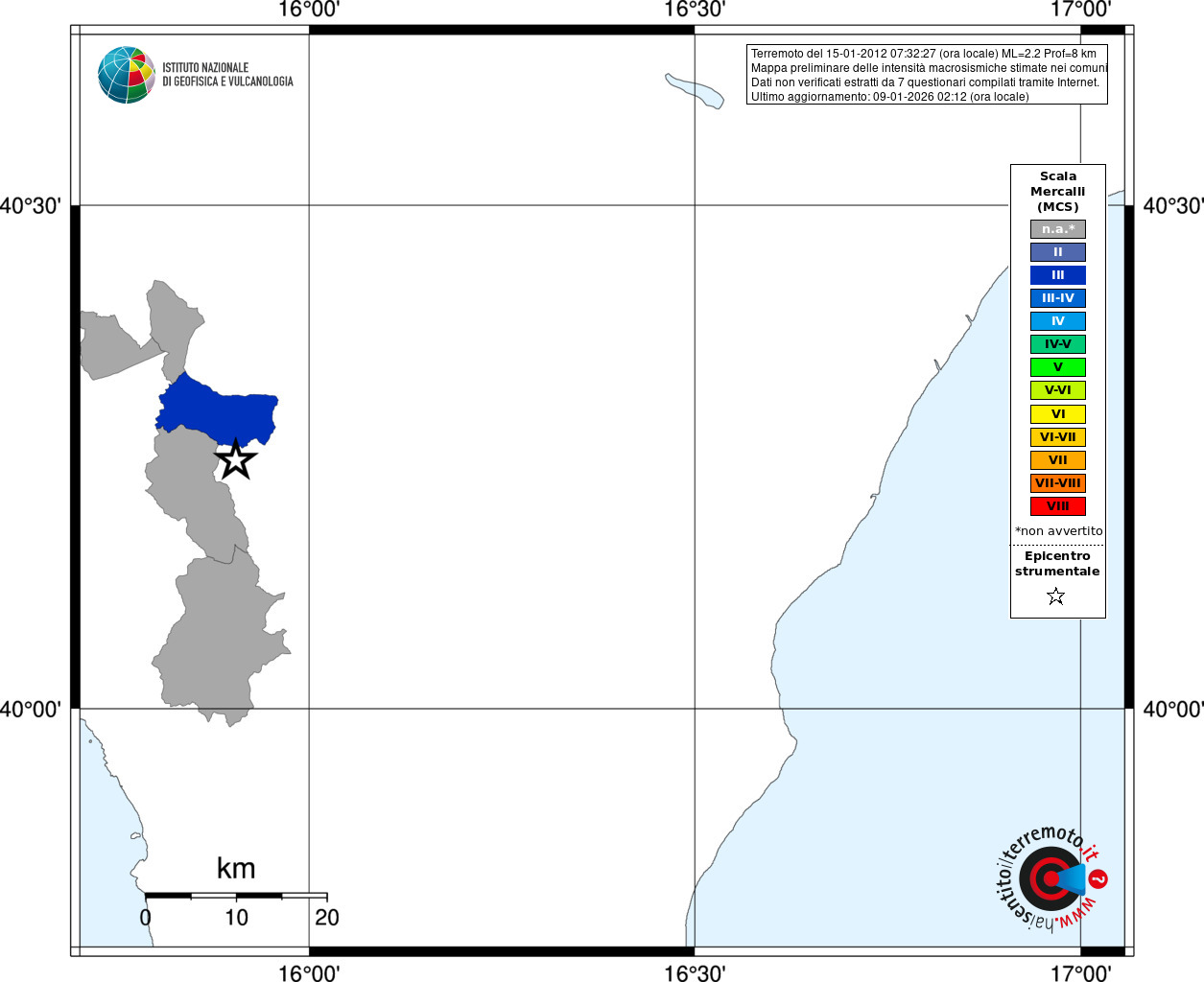1204x982 pixels.
Task: Click the haisentitoilterremoto.it target logo
Action: [x=1049, y=878]
